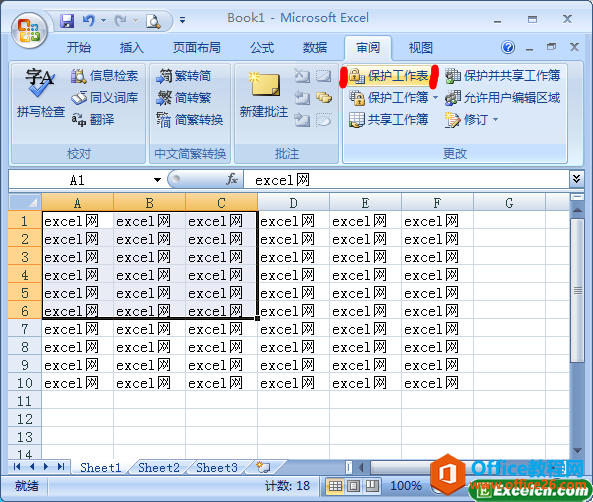The width and height of the screenshot is (593, 502).
Task: Go to next comment icon
Action: point(302,120)
